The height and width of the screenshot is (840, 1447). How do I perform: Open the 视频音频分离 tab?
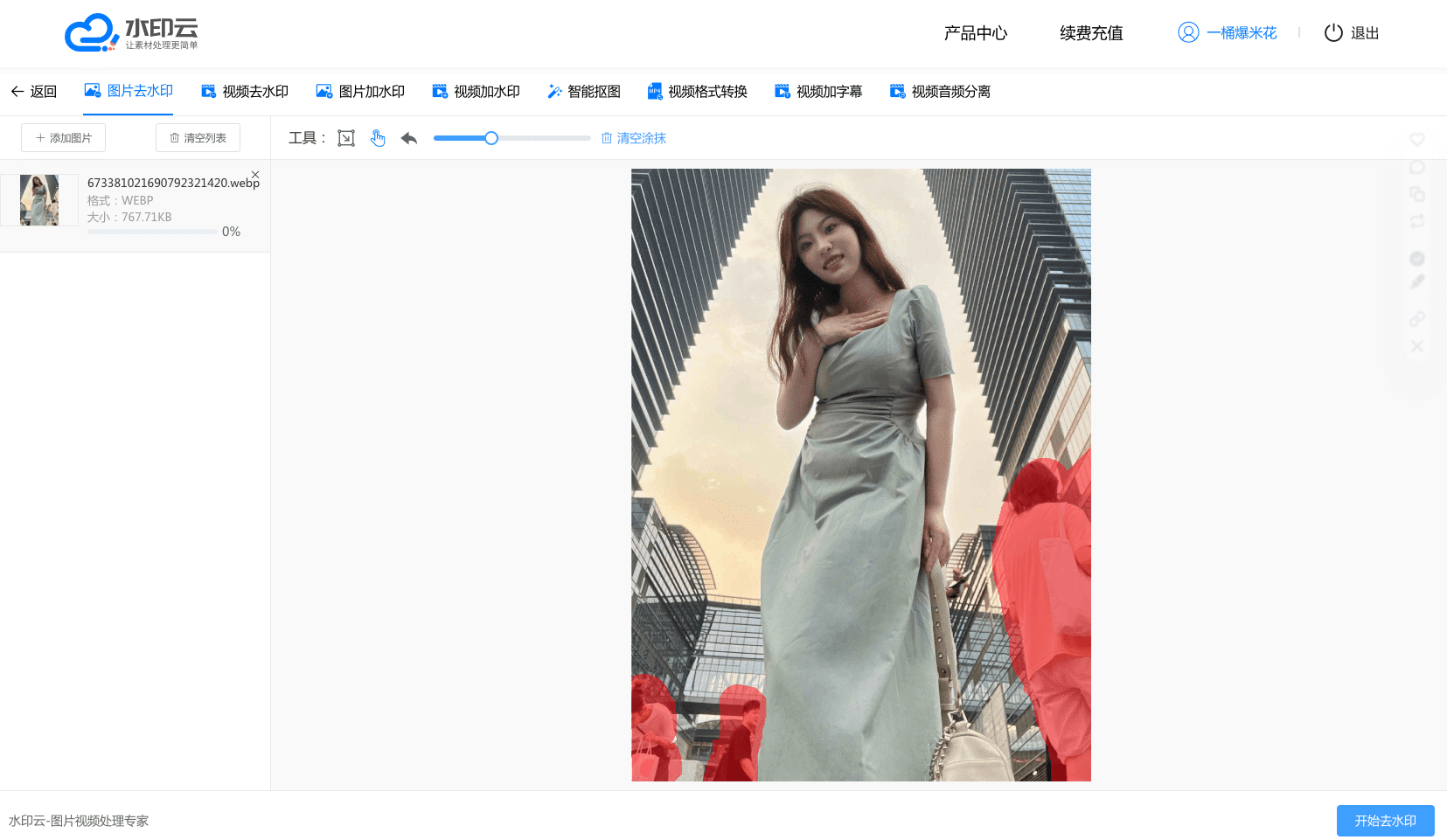pyautogui.click(x=940, y=91)
